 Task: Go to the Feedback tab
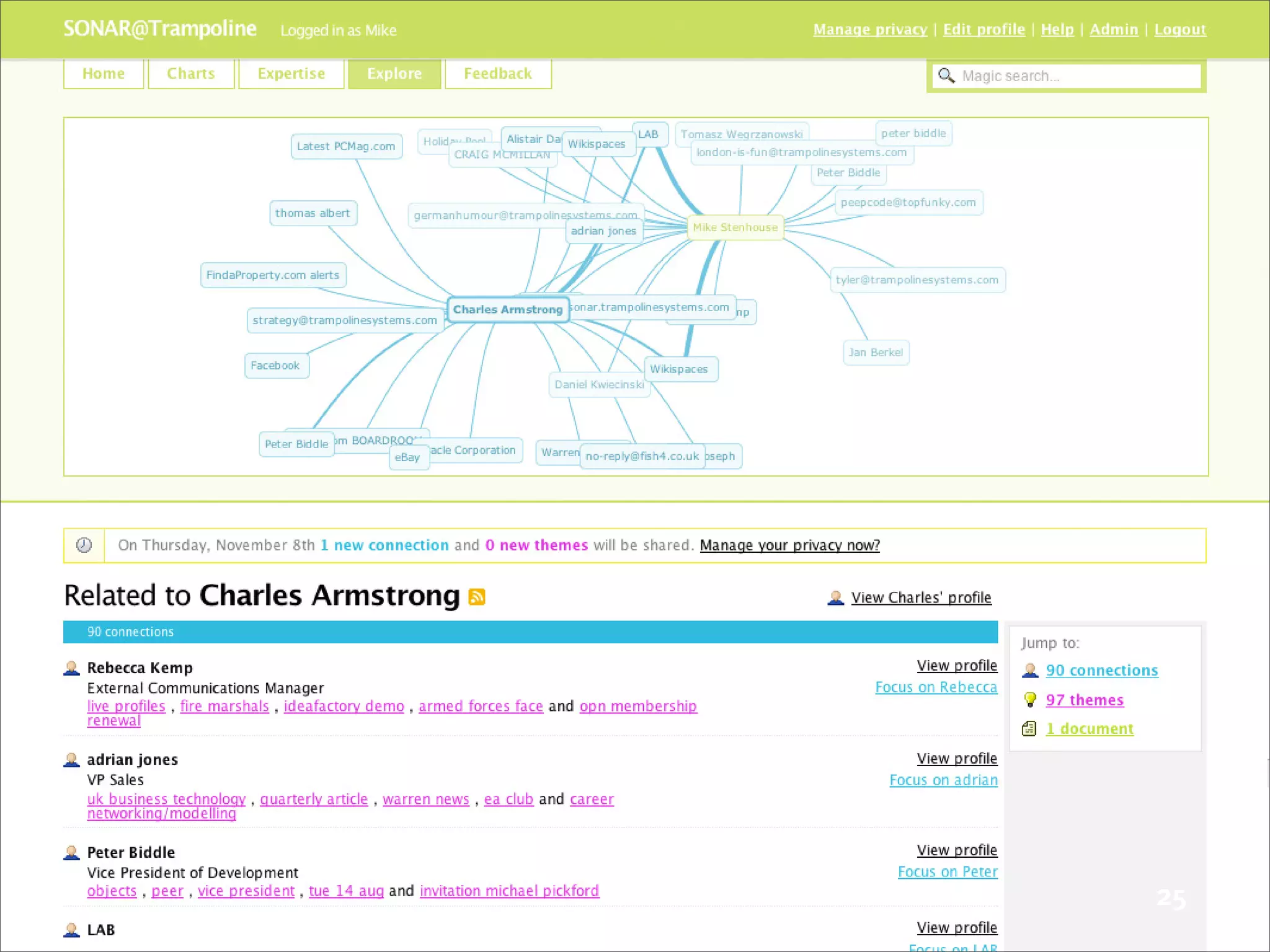(x=497, y=74)
